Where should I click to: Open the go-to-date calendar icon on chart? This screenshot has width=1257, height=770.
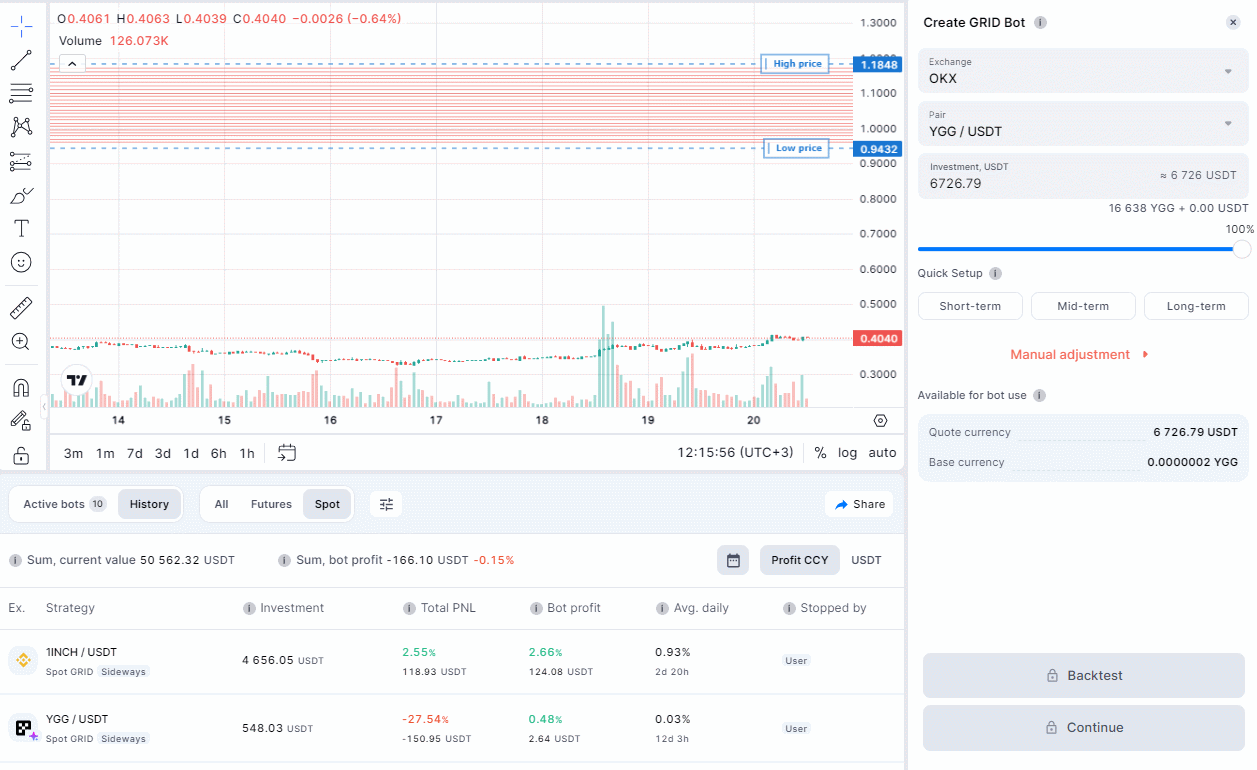pyautogui.click(x=287, y=452)
